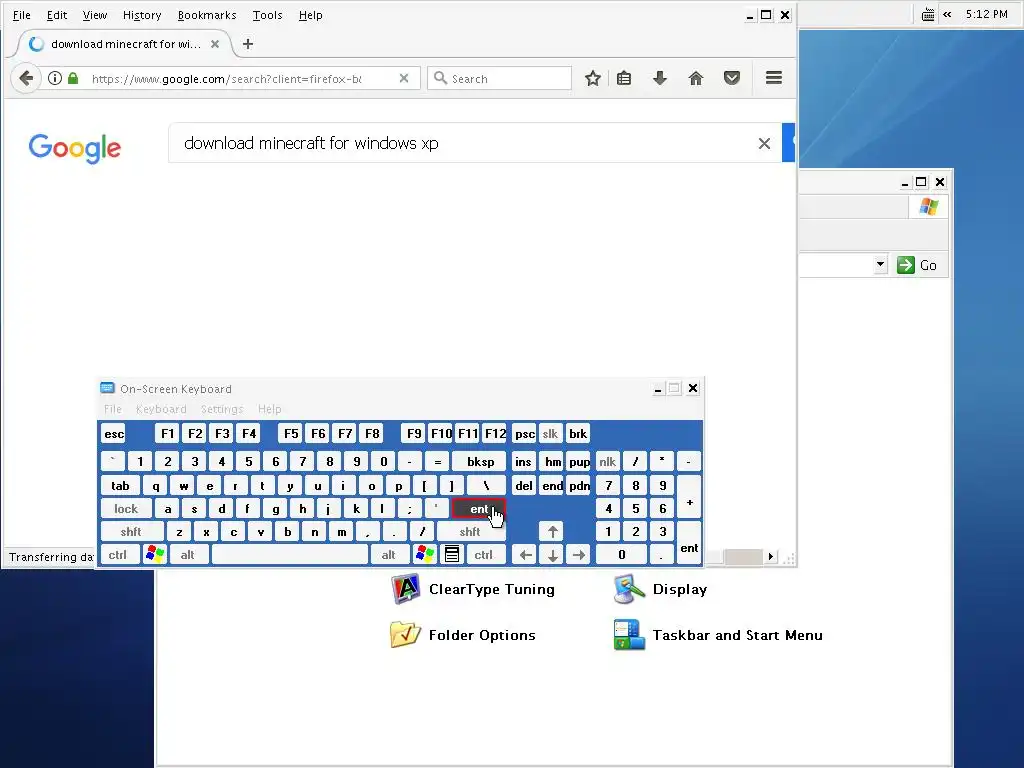1024x768 pixels.
Task: Bookmark this page with the star icon
Action: click(592, 78)
